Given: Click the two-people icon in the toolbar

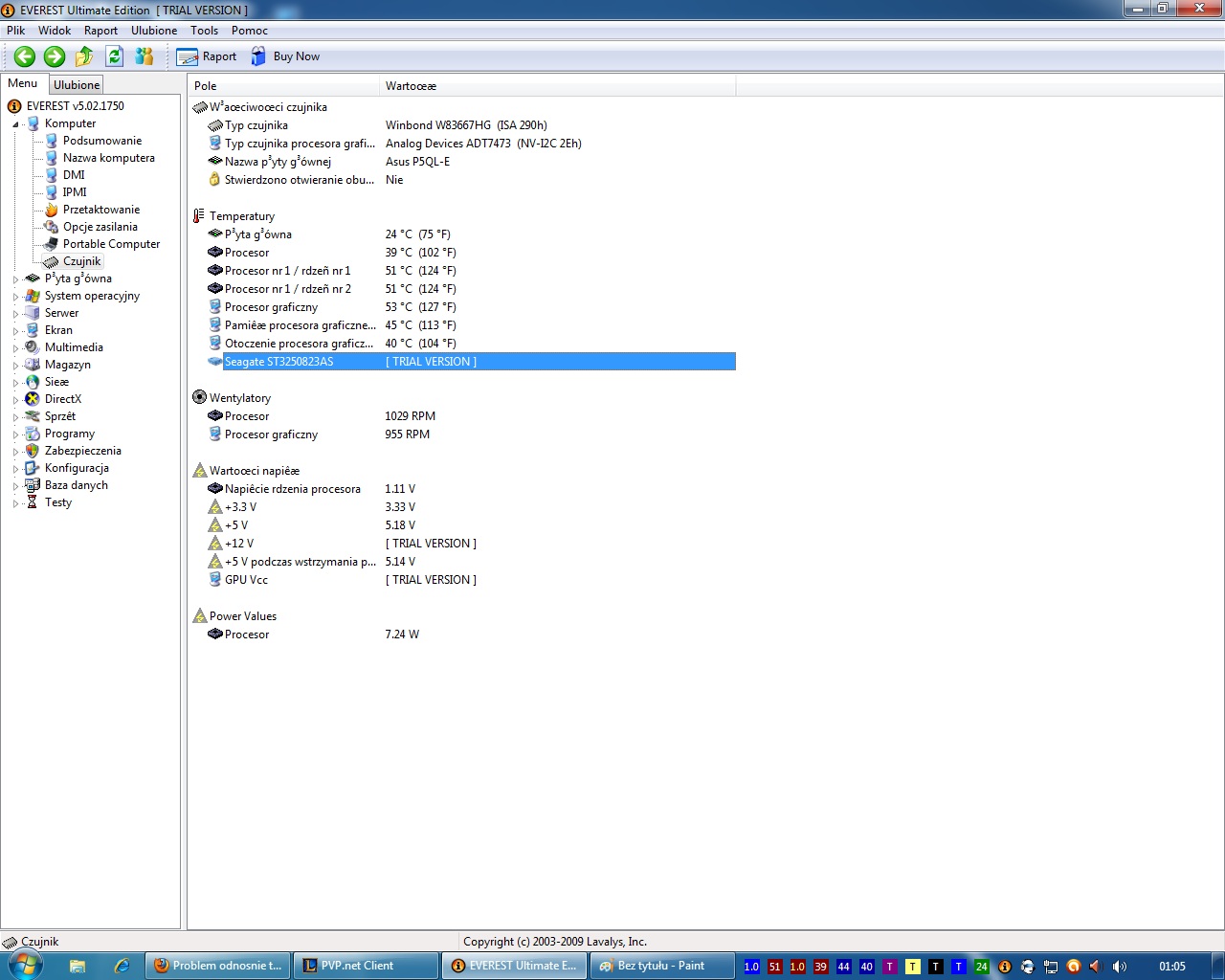Looking at the screenshot, I should 145,56.
